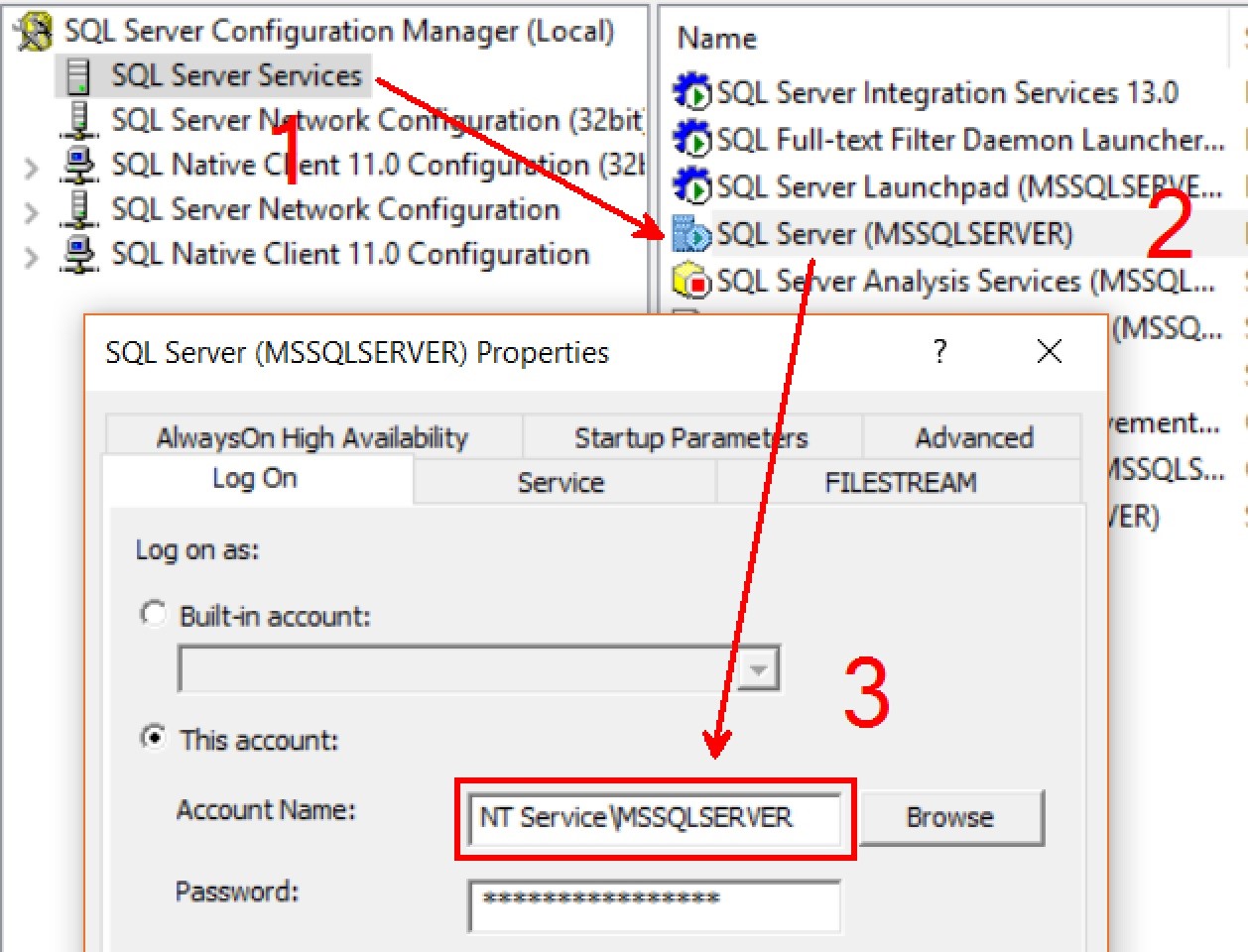Select SQL Server Configuration Manager (Local) root
1248x952 pixels.
(x=339, y=31)
